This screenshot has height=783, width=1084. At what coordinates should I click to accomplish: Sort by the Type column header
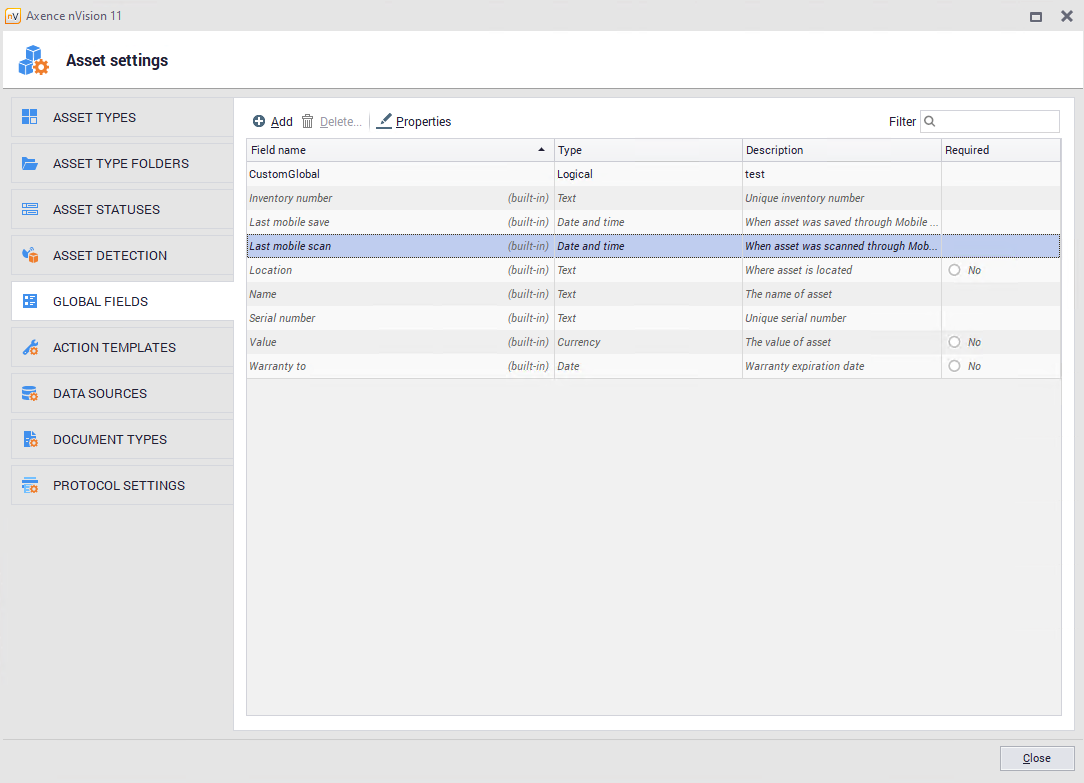point(647,150)
